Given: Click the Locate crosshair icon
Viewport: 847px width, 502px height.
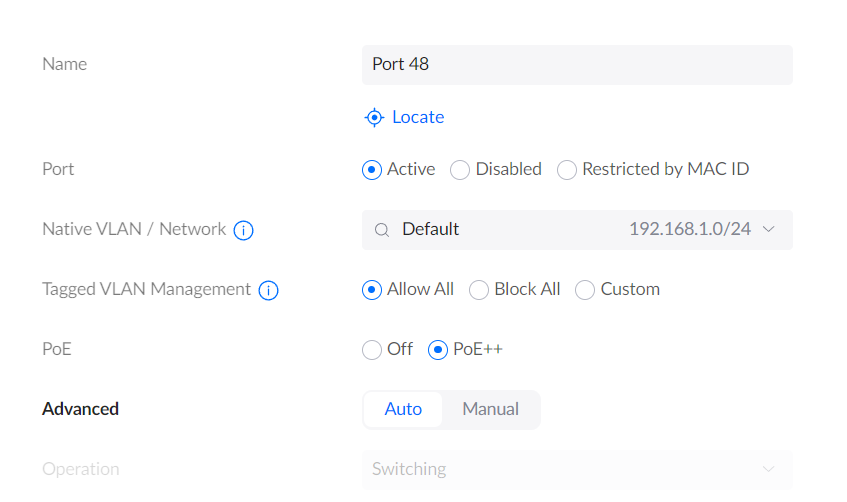Looking at the screenshot, I should coord(374,117).
